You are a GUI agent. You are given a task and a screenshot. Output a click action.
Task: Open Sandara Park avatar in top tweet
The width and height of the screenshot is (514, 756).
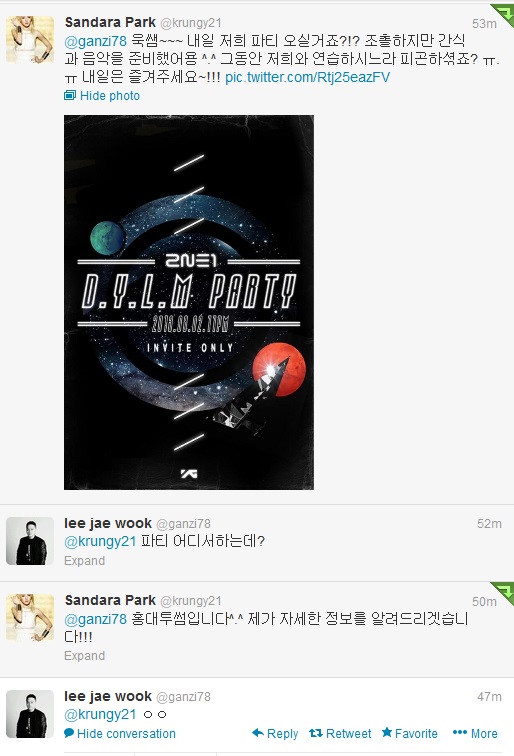[x=30, y=39]
